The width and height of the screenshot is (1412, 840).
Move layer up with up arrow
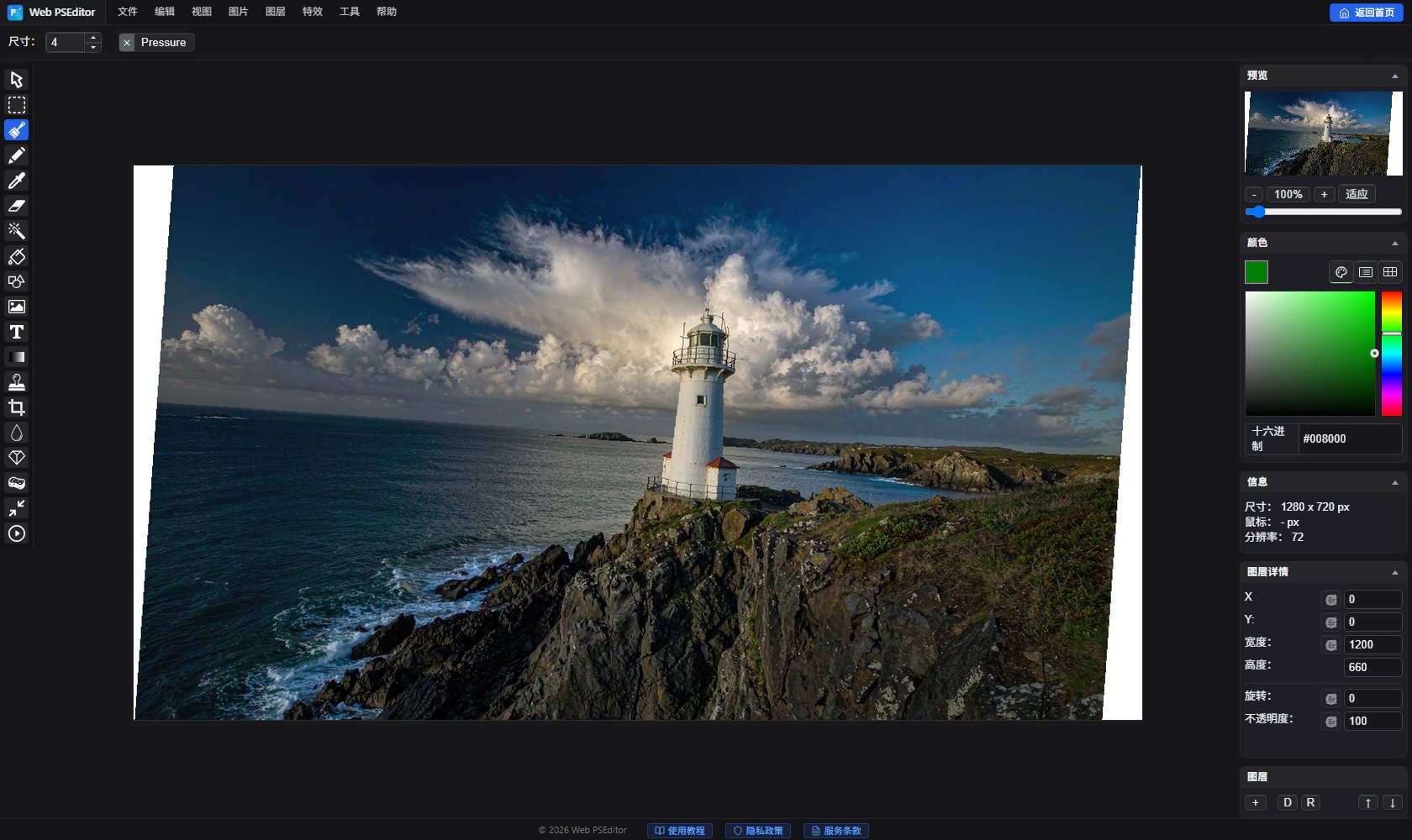(x=1368, y=803)
